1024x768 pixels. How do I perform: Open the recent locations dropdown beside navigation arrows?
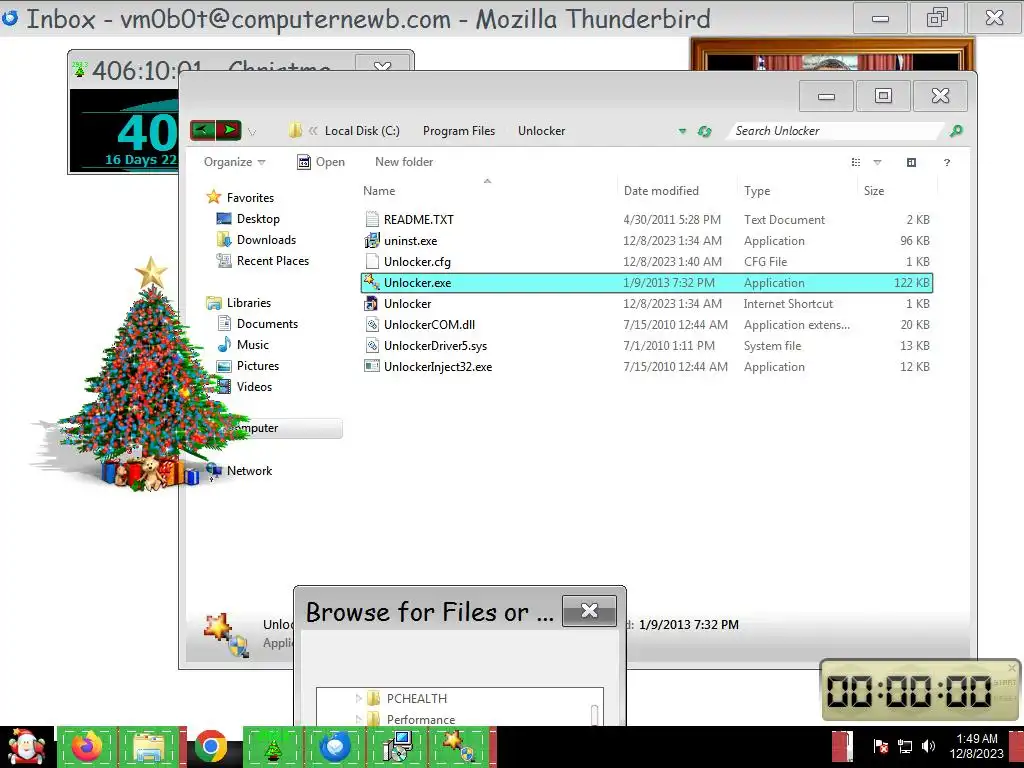tap(252, 131)
